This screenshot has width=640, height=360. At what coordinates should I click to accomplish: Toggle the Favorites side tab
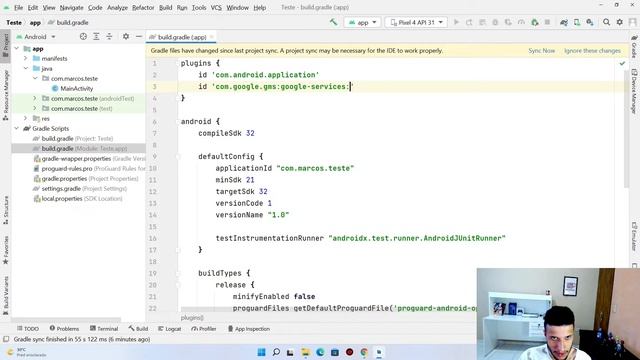coord(6,250)
